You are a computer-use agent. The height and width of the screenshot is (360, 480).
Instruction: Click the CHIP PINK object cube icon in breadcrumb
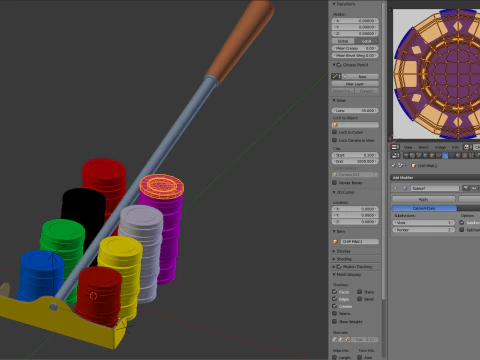[414, 166]
